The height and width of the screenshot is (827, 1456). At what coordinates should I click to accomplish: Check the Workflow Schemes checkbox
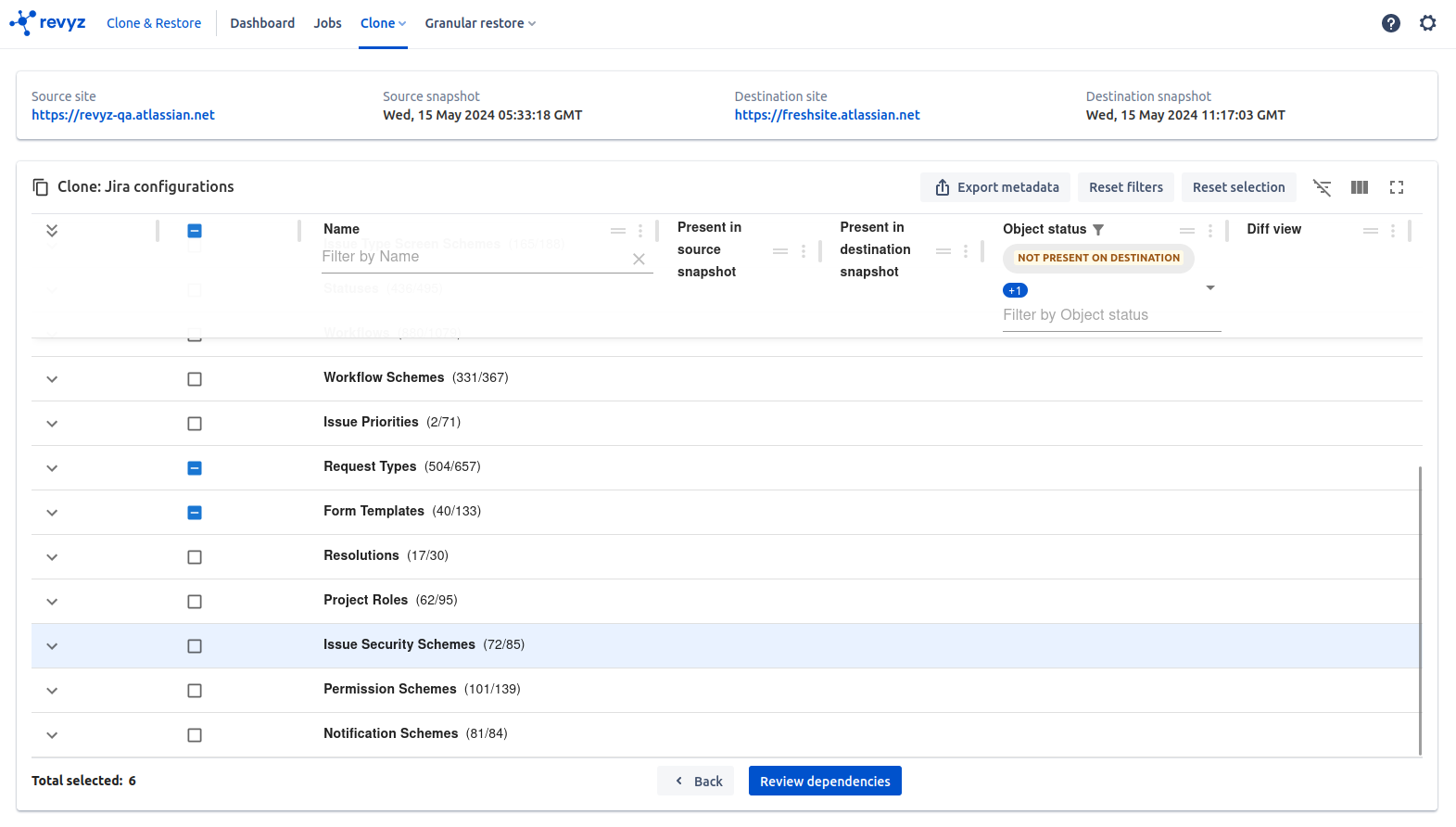pos(195,379)
